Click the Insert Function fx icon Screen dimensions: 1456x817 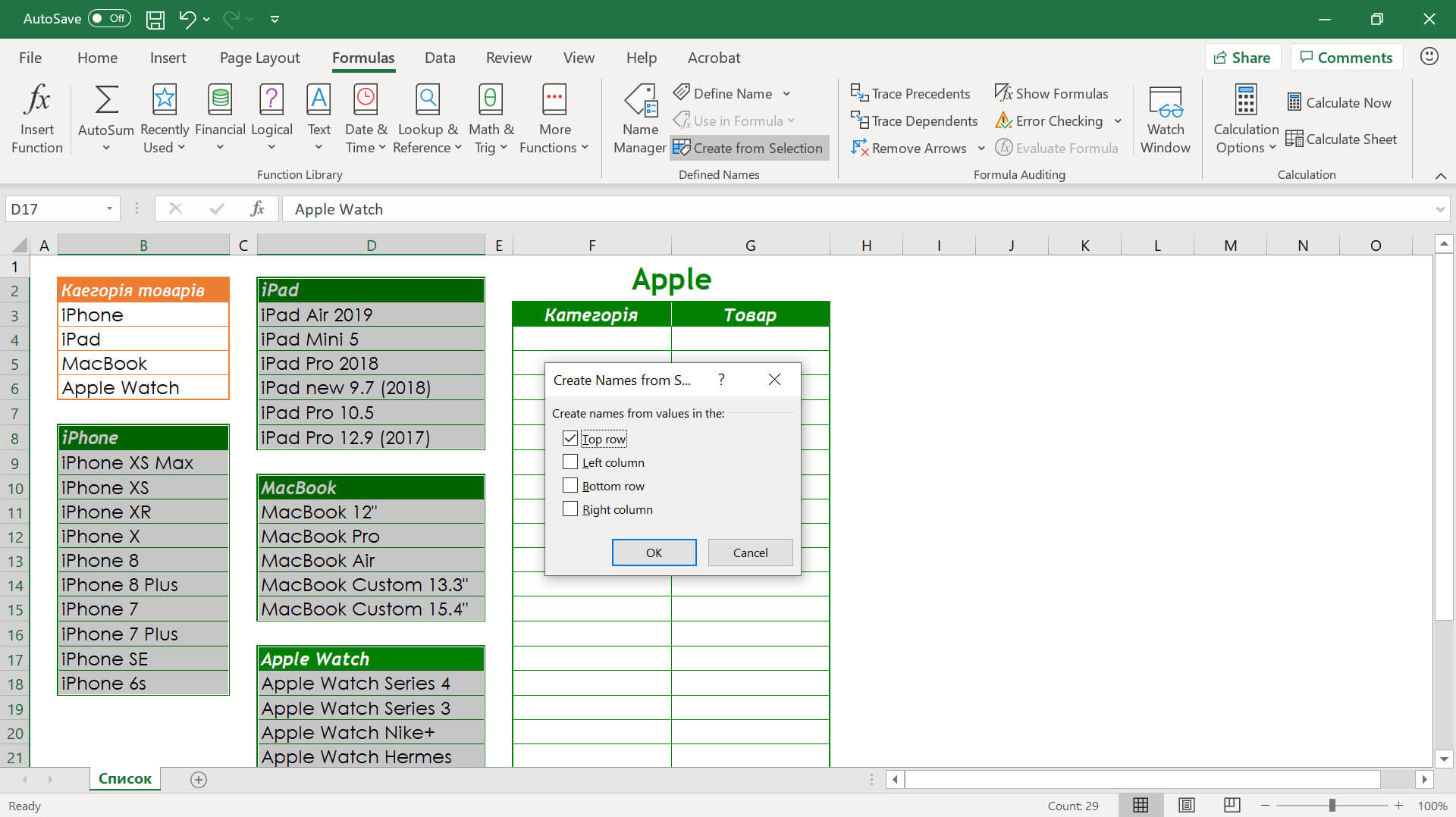click(36, 100)
